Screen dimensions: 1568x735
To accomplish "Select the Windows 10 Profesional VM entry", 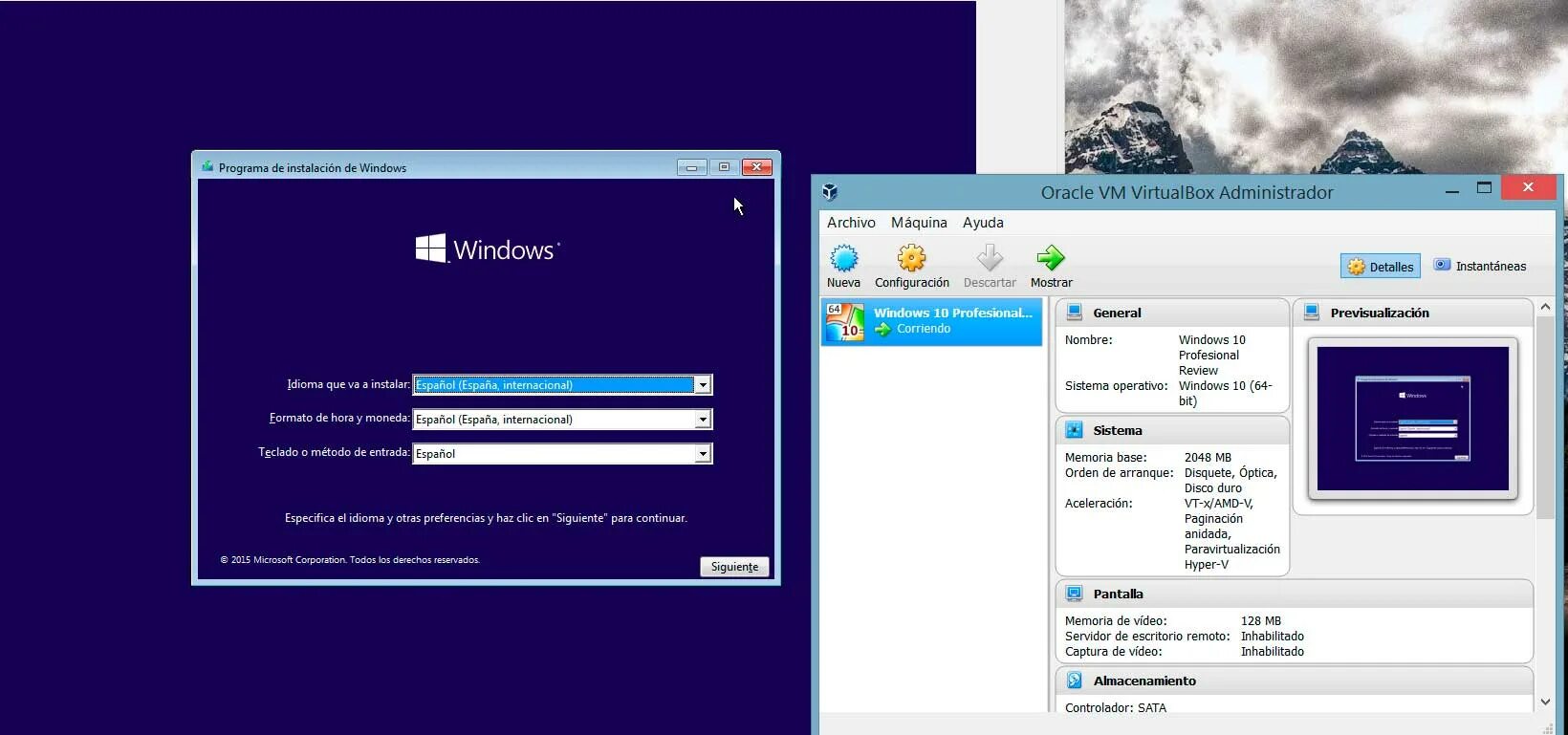I will (x=931, y=321).
